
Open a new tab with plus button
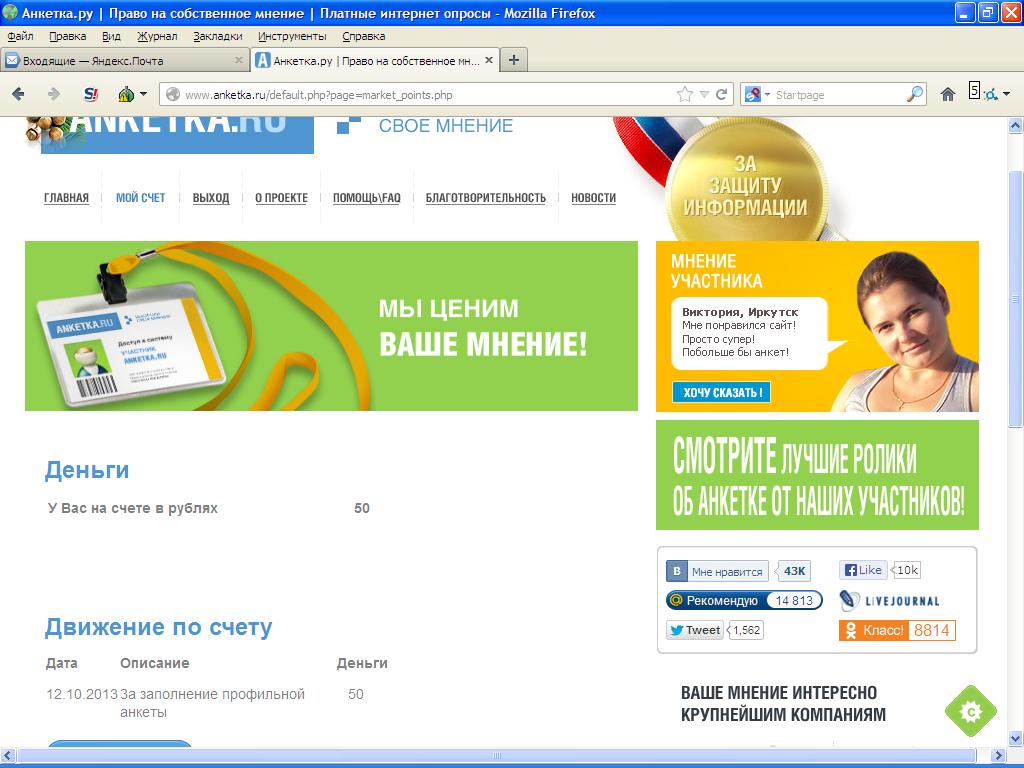514,60
